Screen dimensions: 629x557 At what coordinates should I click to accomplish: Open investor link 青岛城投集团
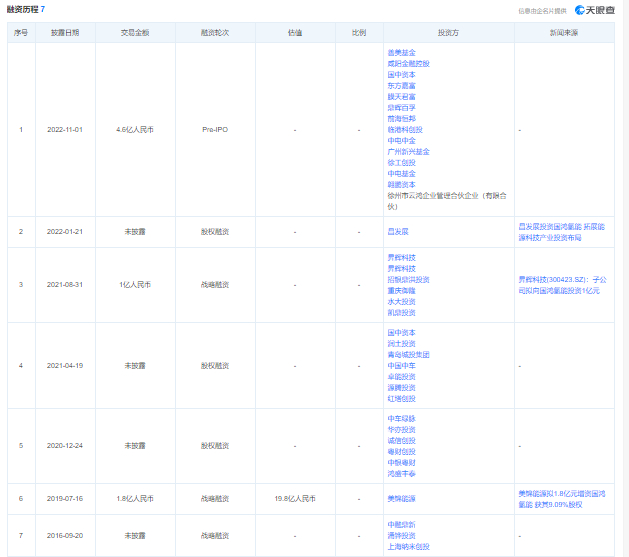pyautogui.click(x=408, y=354)
